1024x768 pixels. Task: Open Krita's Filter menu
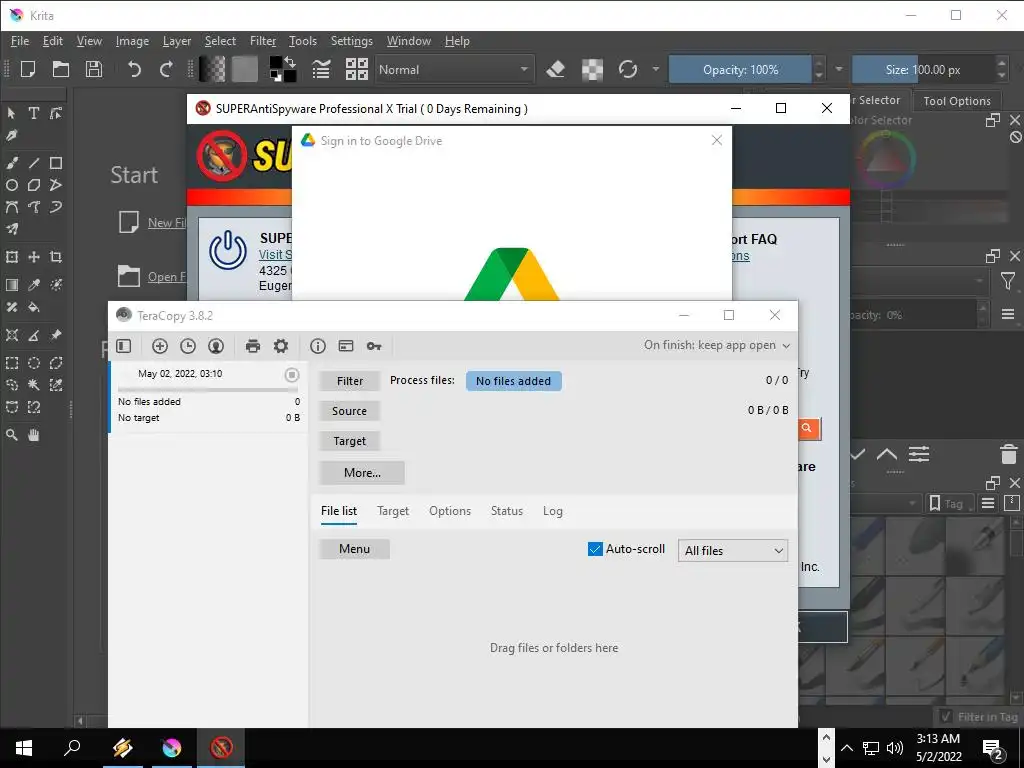[x=263, y=40]
